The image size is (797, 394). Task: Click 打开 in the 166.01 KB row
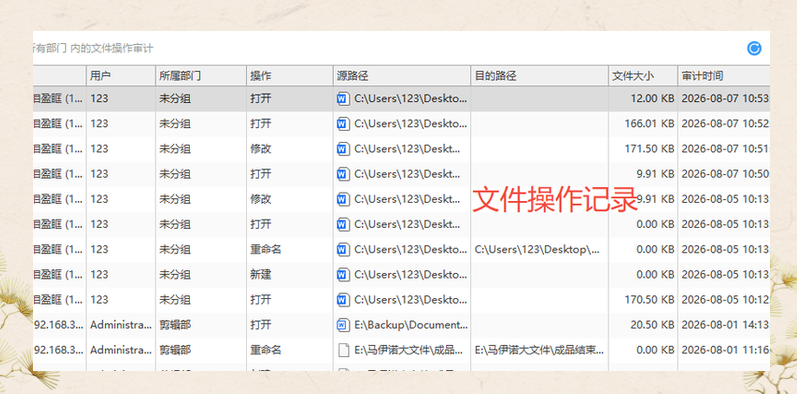261,124
